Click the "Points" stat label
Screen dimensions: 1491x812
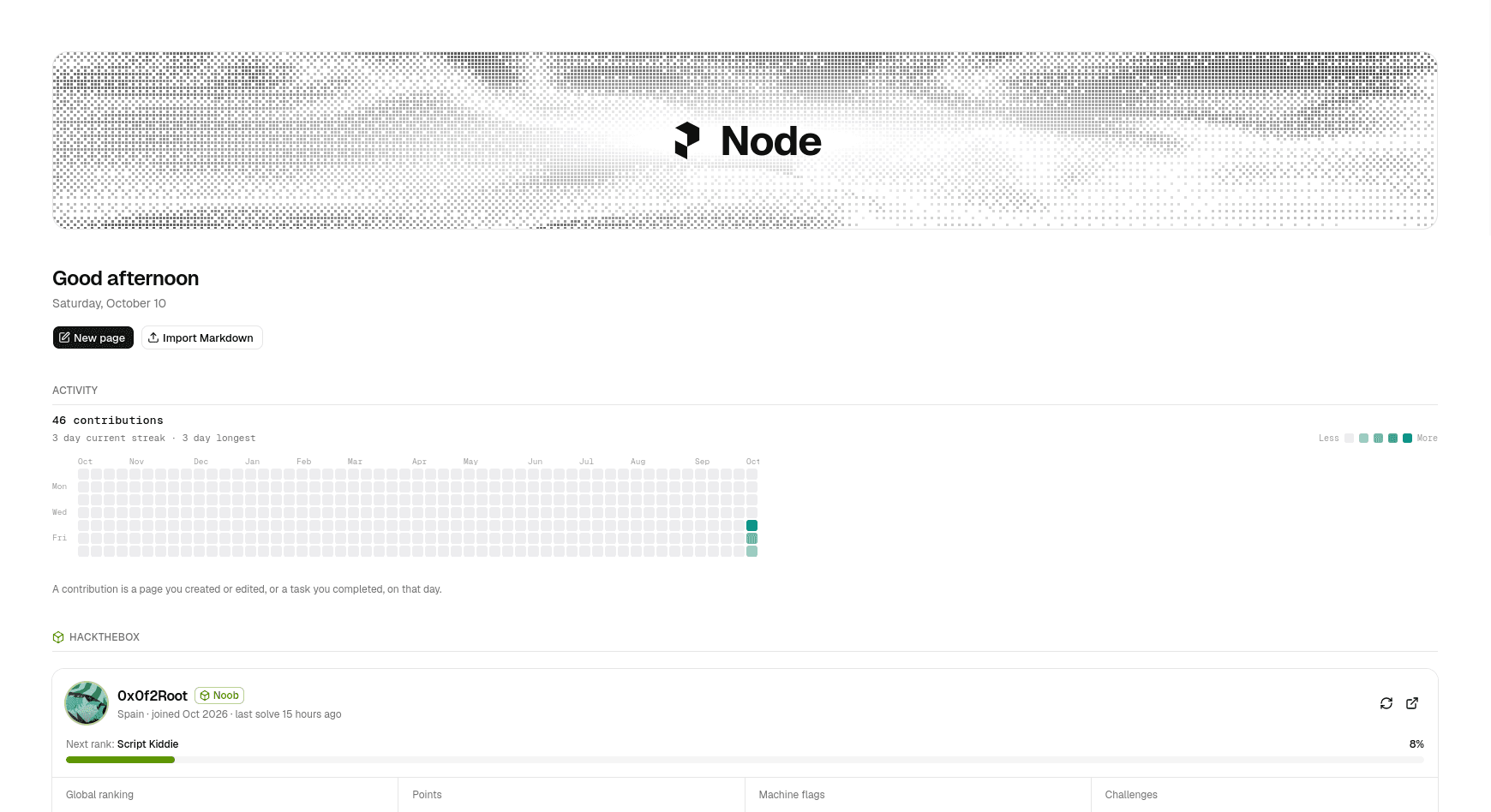point(427,795)
